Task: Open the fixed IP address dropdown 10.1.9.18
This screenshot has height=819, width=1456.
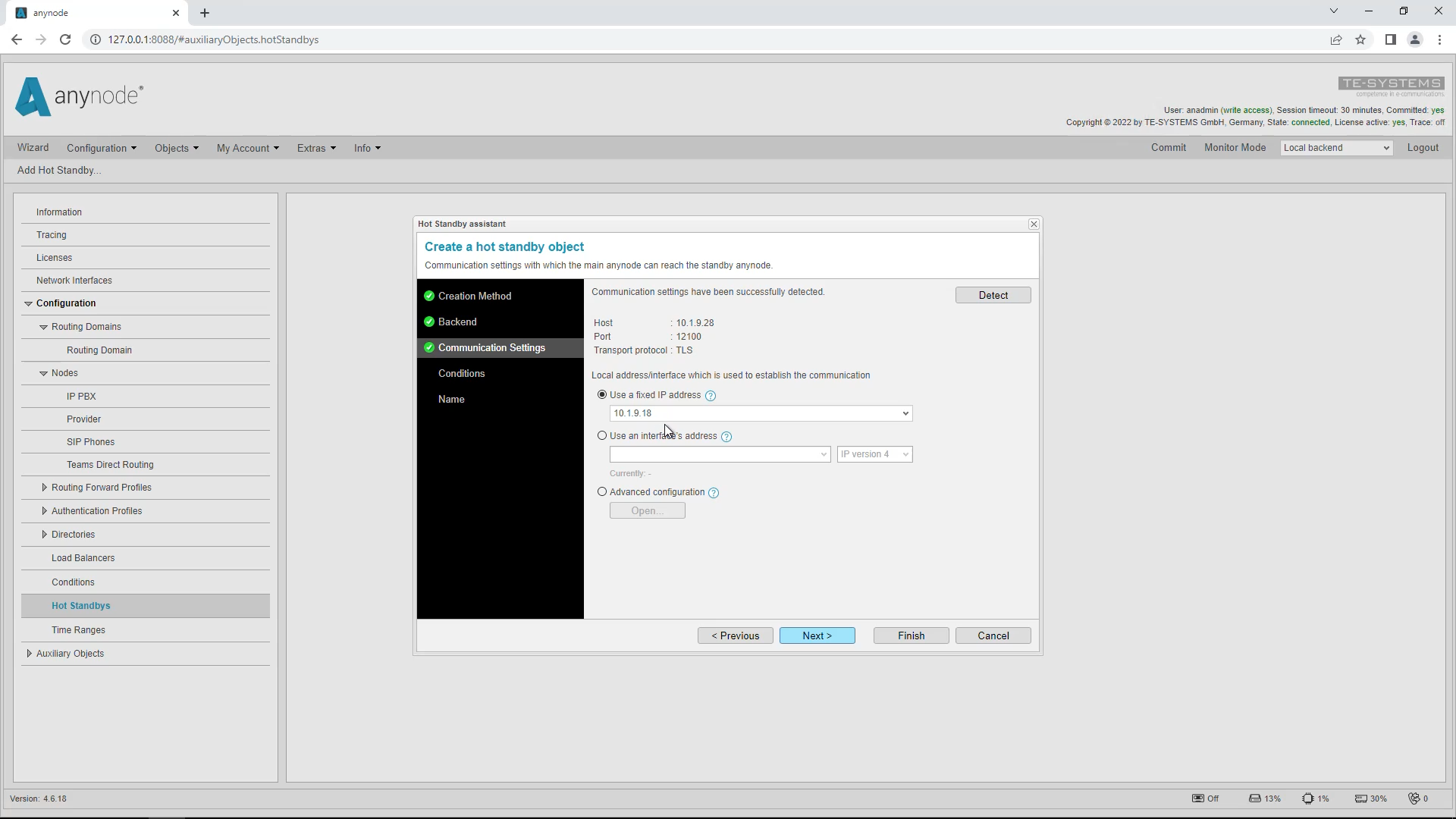Action: pyautogui.click(x=761, y=413)
